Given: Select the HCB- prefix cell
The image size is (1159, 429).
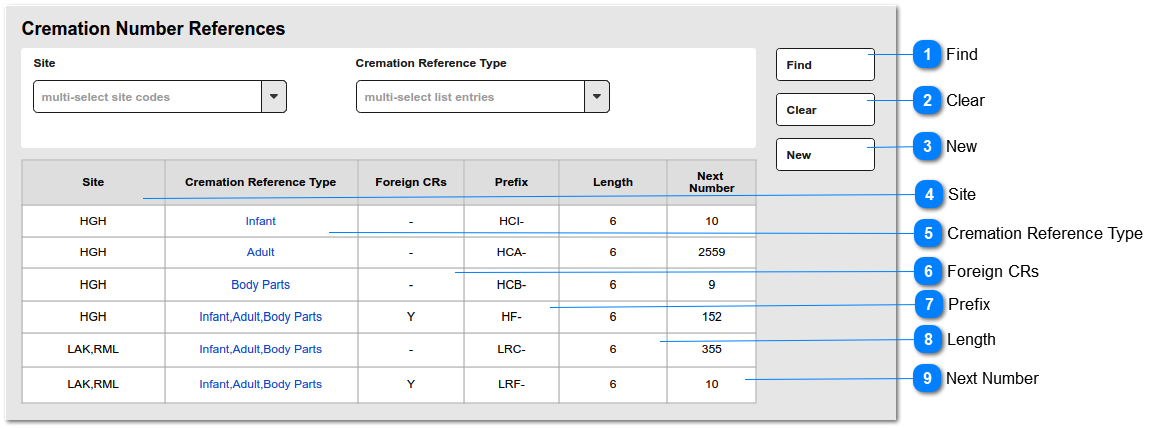Looking at the screenshot, I should (x=511, y=285).
